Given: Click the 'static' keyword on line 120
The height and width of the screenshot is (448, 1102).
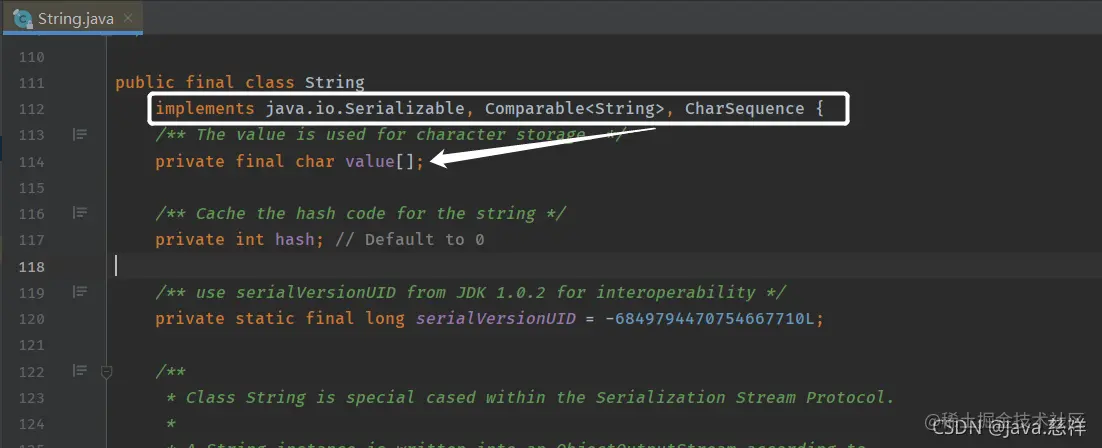Looking at the screenshot, I should 265,319.
